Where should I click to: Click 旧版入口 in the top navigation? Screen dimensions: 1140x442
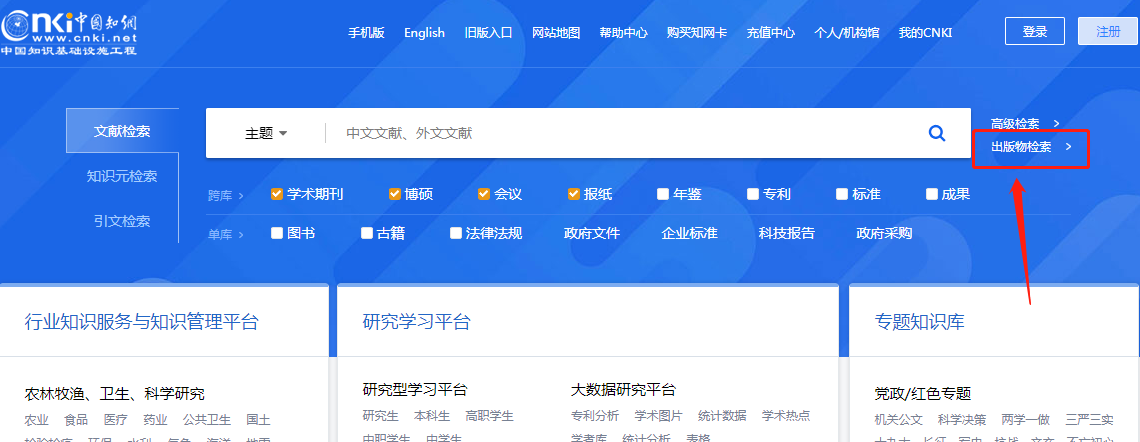[x=489, y=33]
